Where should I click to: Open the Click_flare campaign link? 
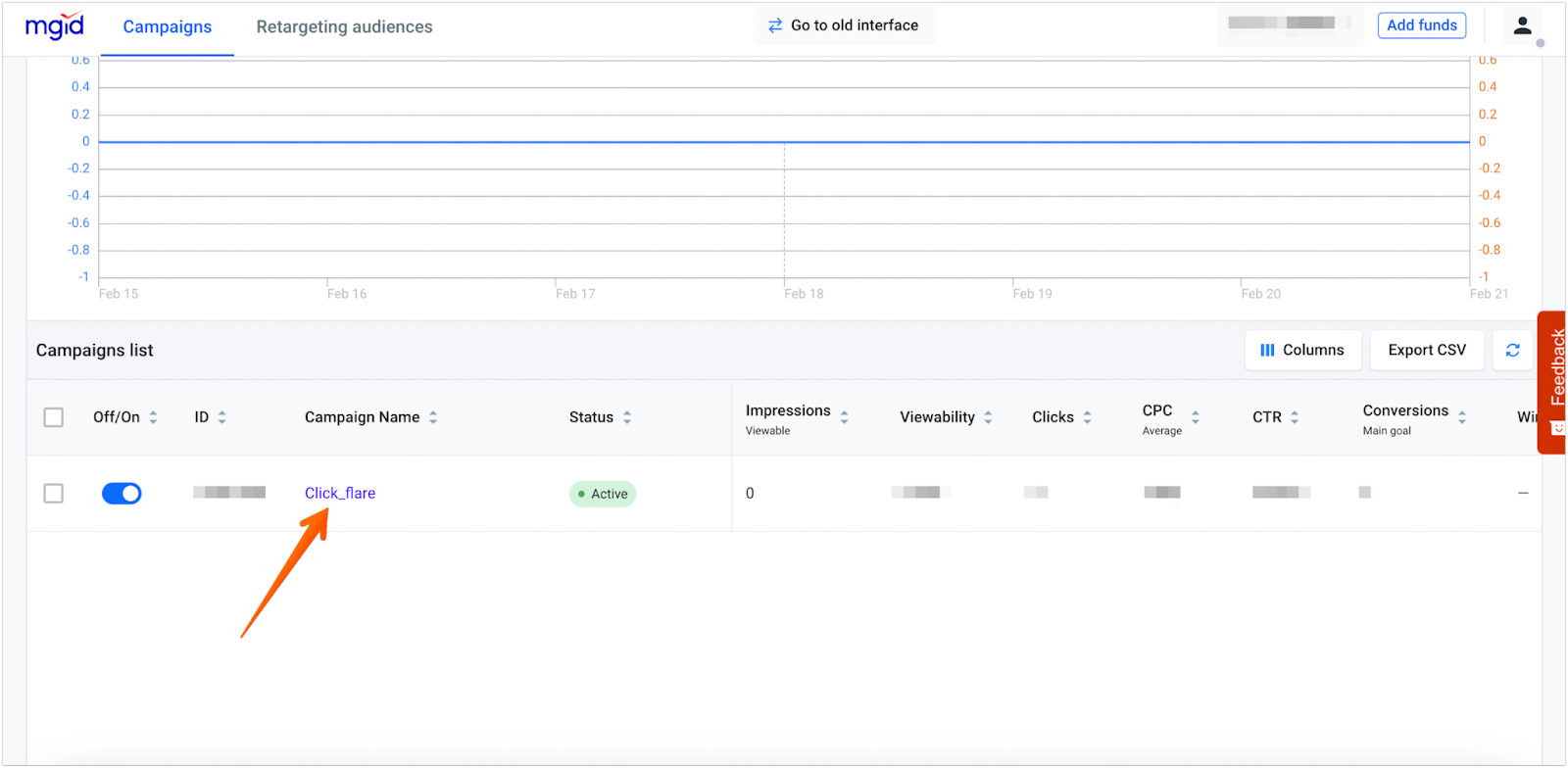340,494
